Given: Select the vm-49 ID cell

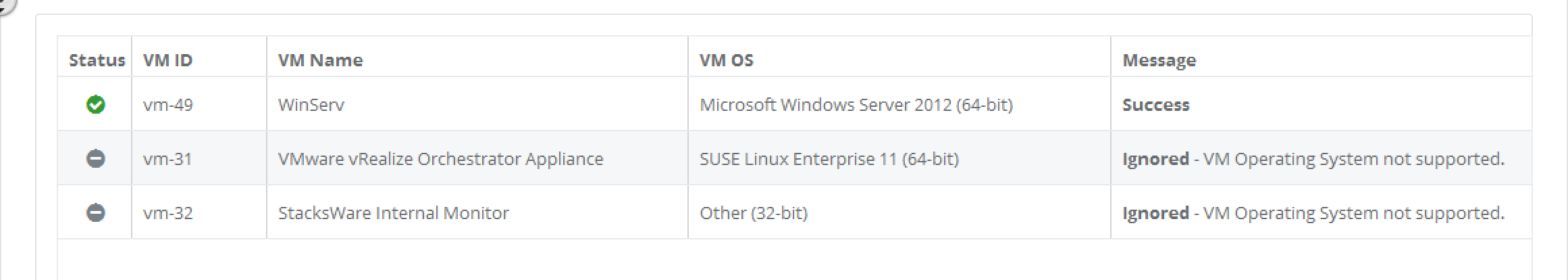Looking at the screenshot, I should [167, 105].
